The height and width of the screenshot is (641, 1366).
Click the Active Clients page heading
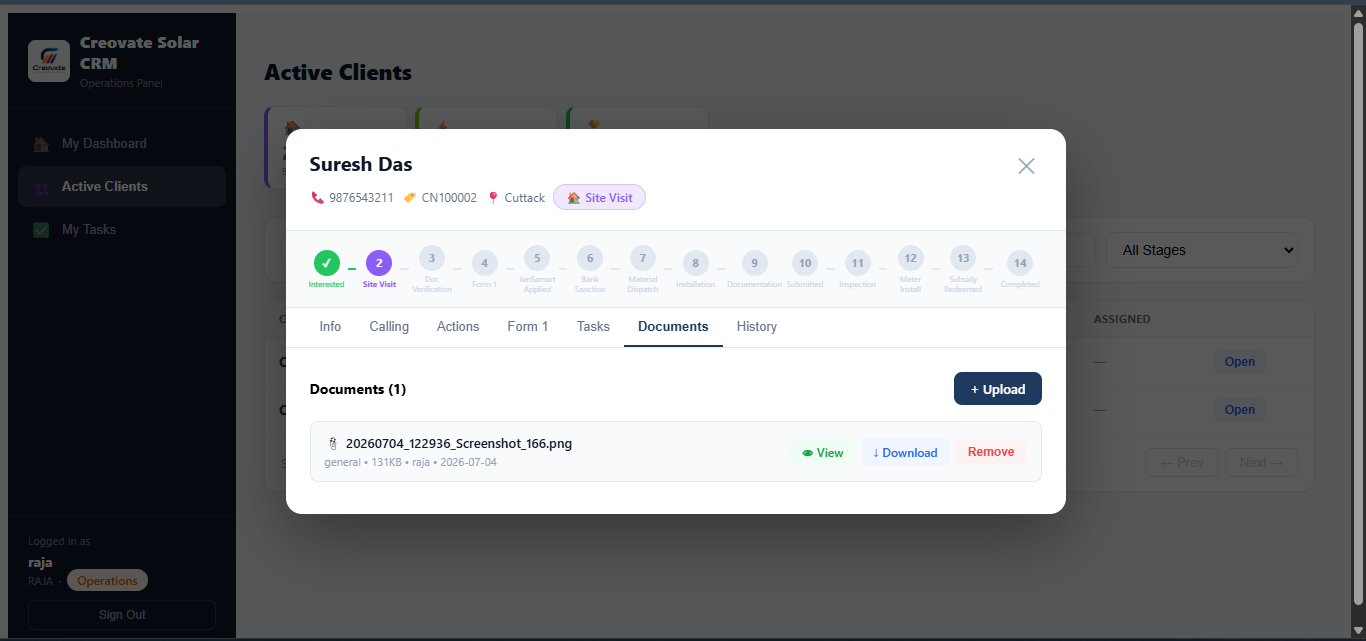(x=338, y=73)
